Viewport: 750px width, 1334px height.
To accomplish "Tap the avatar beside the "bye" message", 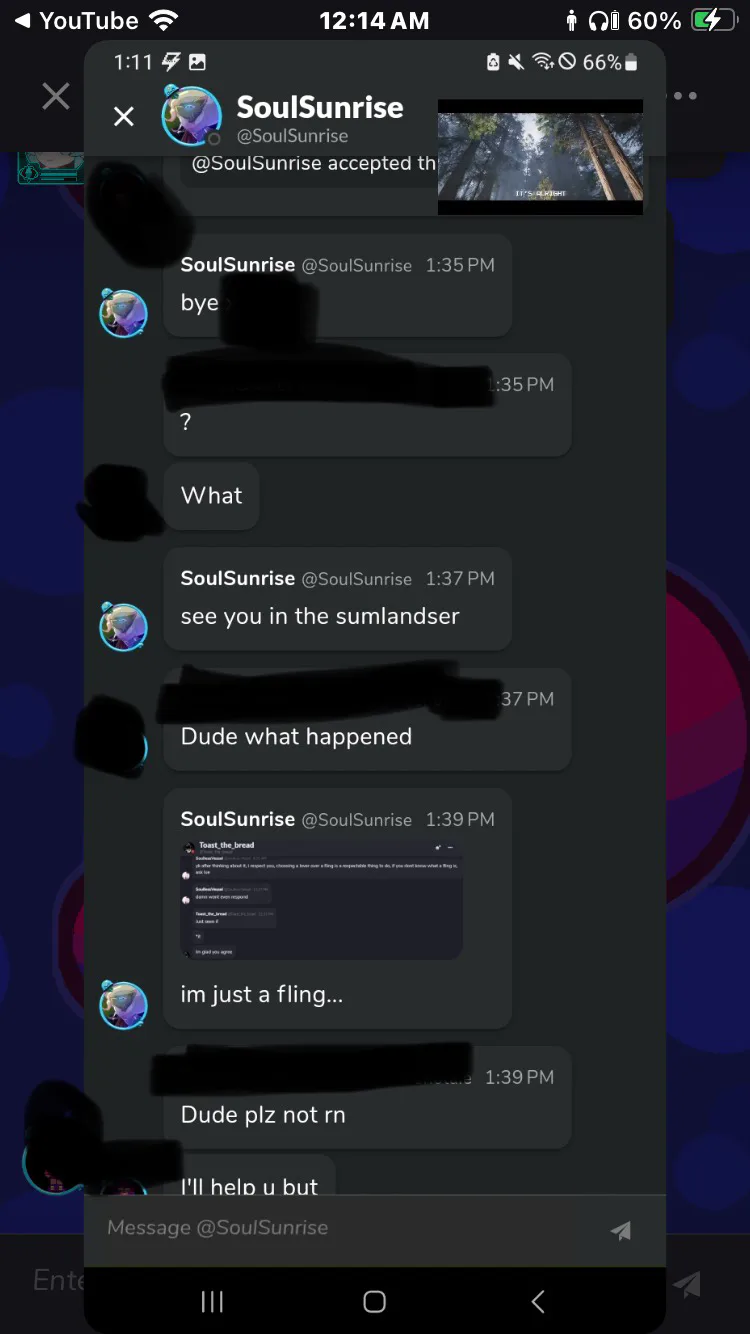I will coord(123,313).
